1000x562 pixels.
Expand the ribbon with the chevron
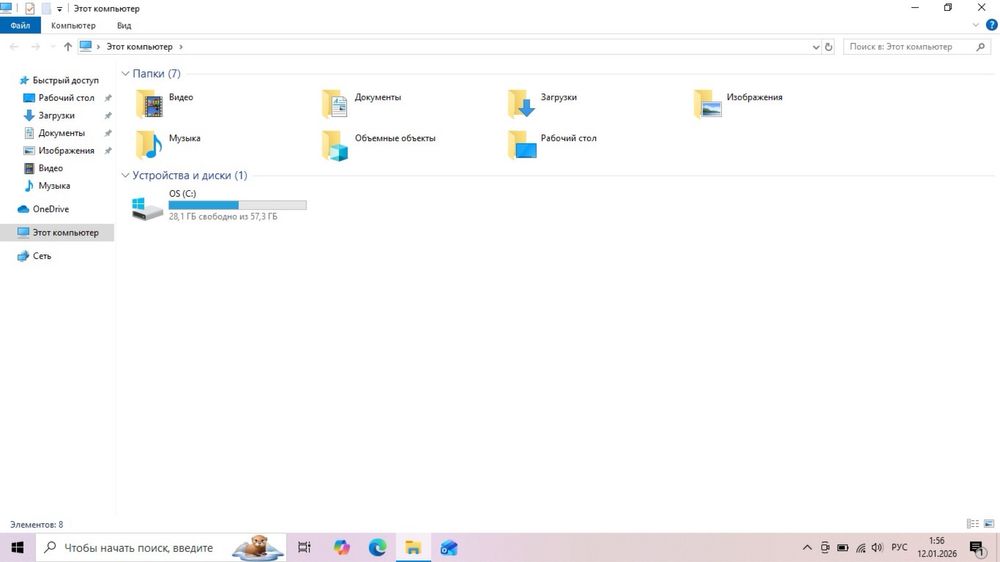(975, 25)
